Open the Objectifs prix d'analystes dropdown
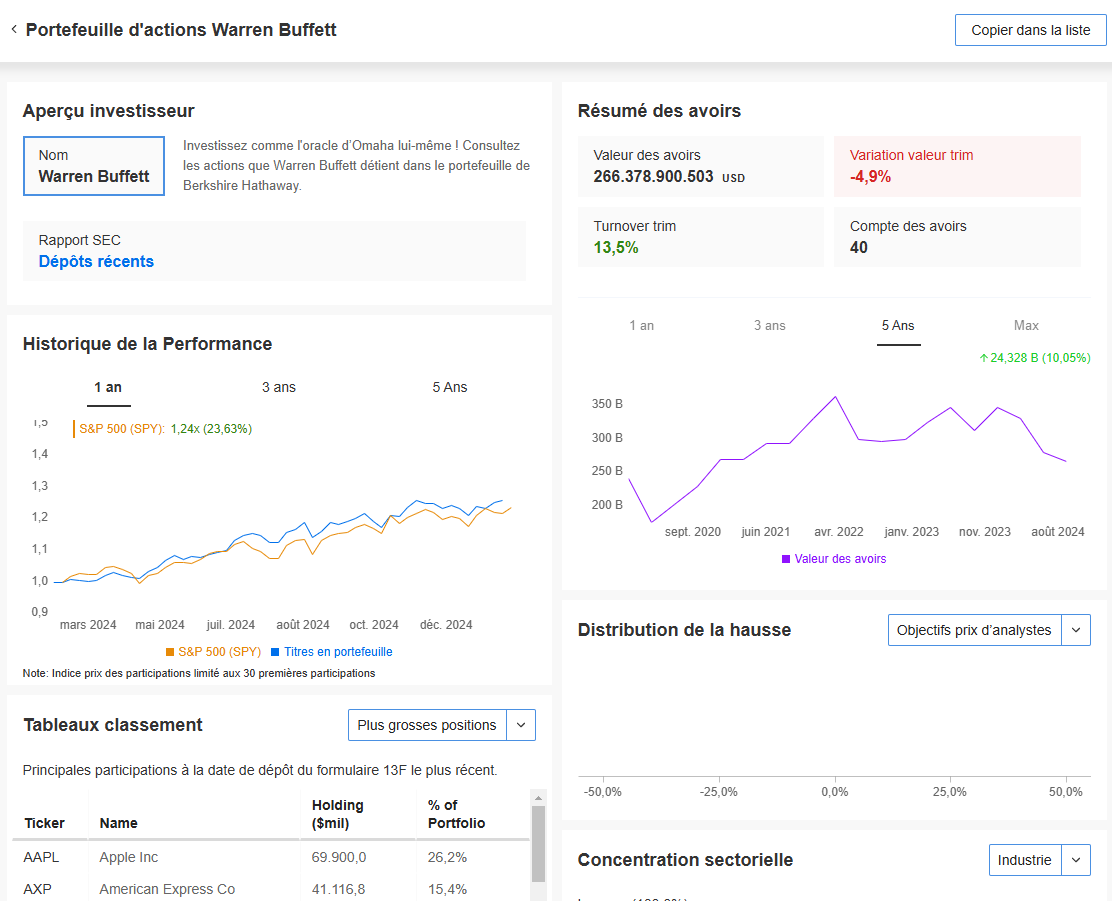The width and height of the screenshot is (1112, 901). (974, 630)
